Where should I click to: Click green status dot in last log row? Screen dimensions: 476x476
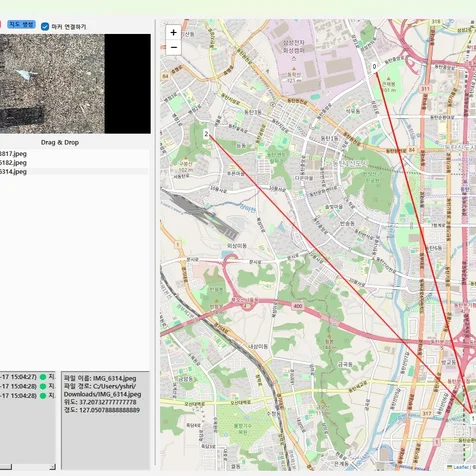tap(43, 396)
